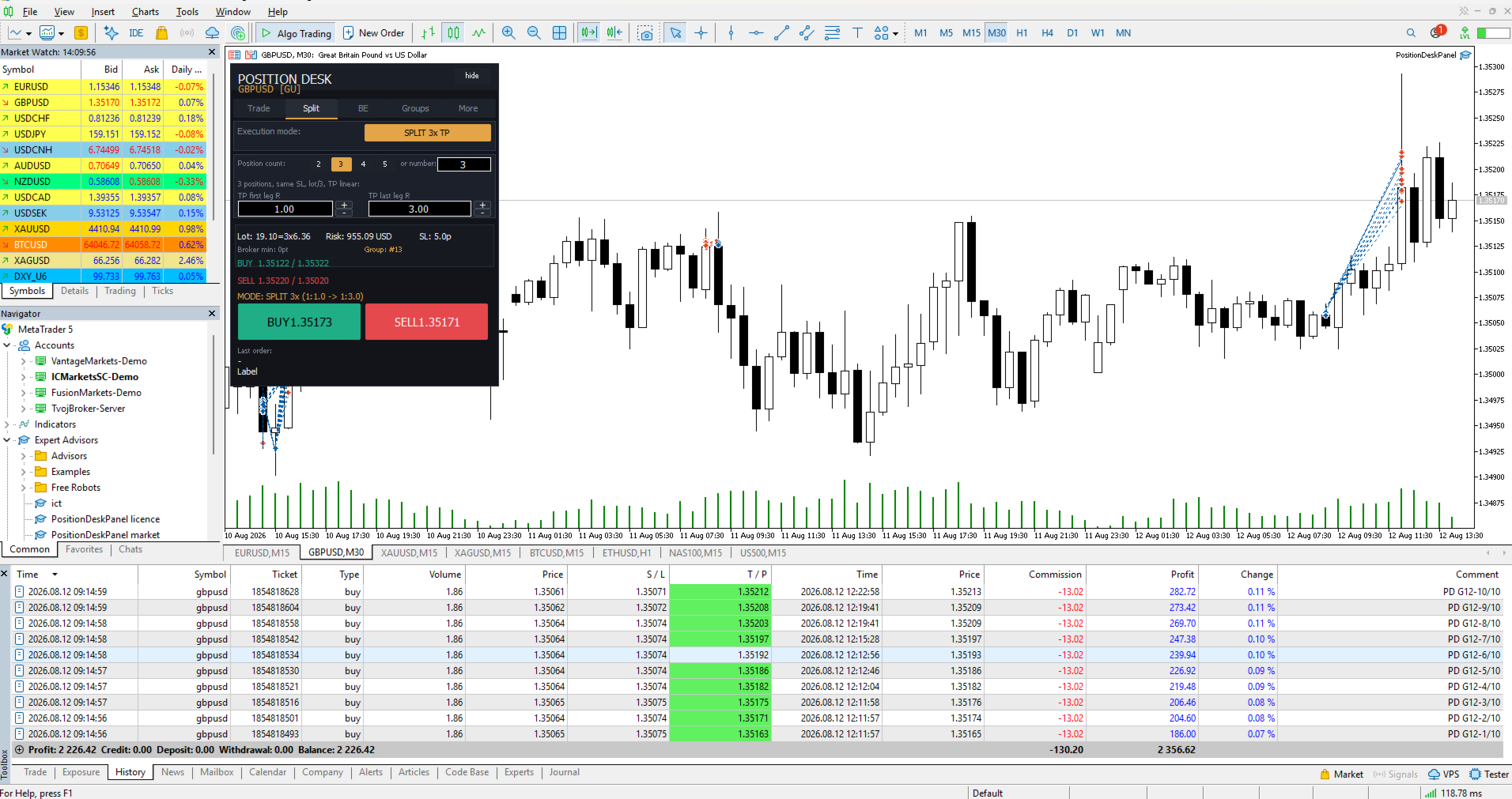Viewport: 1512px width, 799px height.
Task: Collapse the Accounts tree node
Action: [x=7, y=345]
